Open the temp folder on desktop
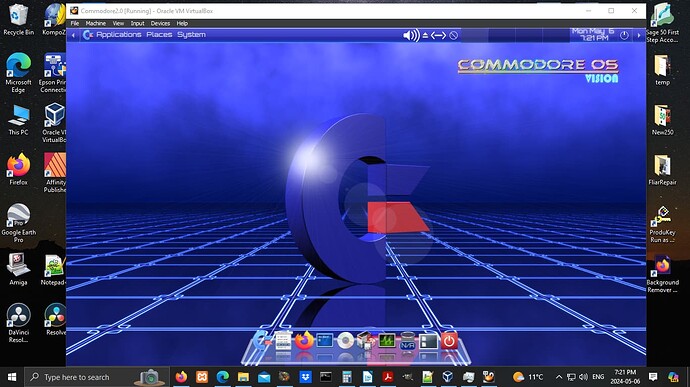 pyautogui.click(x=662, y=70)
